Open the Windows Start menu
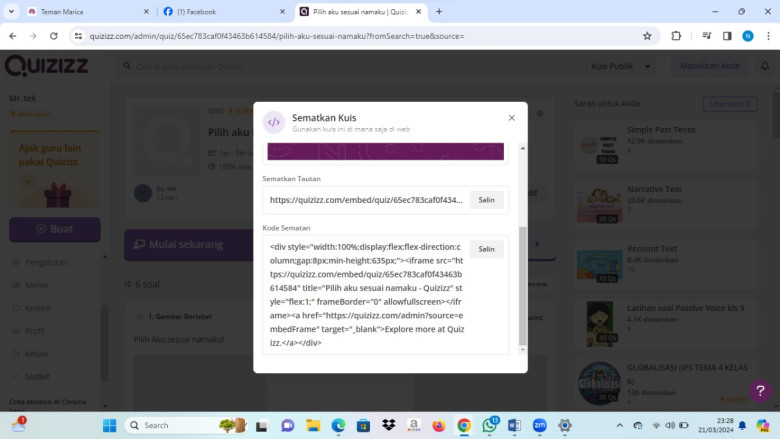 [x=109, y=426]
